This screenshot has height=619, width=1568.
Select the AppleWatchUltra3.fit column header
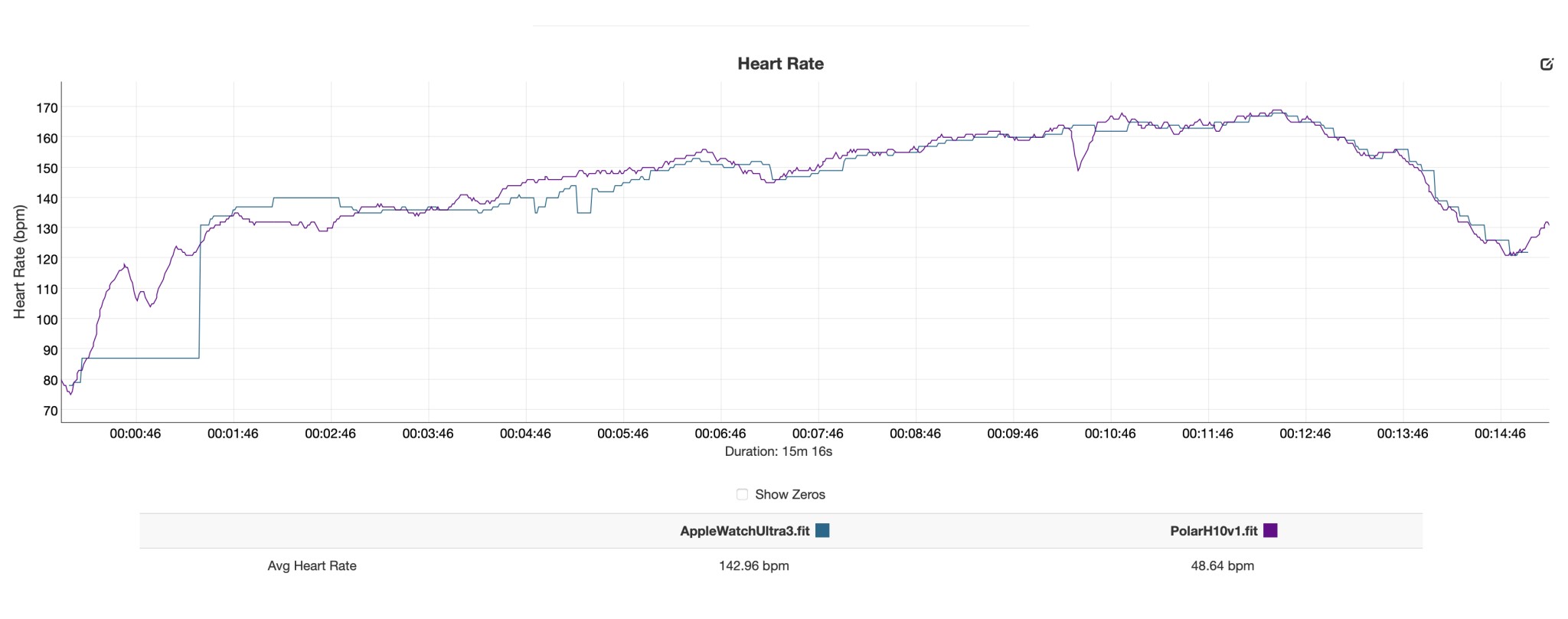pos(744,531)
